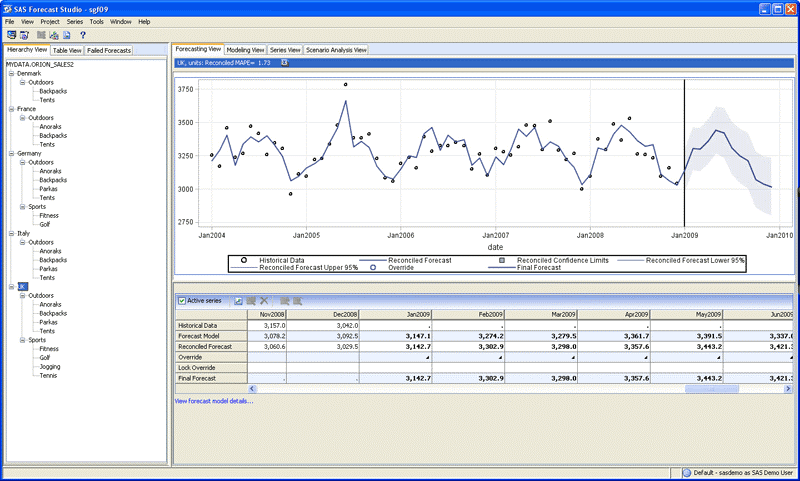Switch to the Modeling View tab
Viewport: 800px width, 481px height.
(x=245, y=49)
